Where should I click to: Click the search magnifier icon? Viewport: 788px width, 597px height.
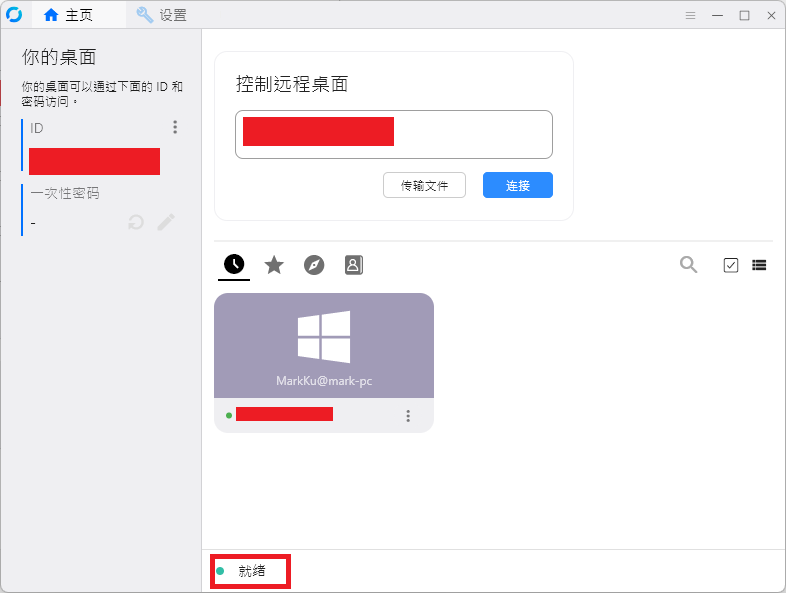pos(688,264)
